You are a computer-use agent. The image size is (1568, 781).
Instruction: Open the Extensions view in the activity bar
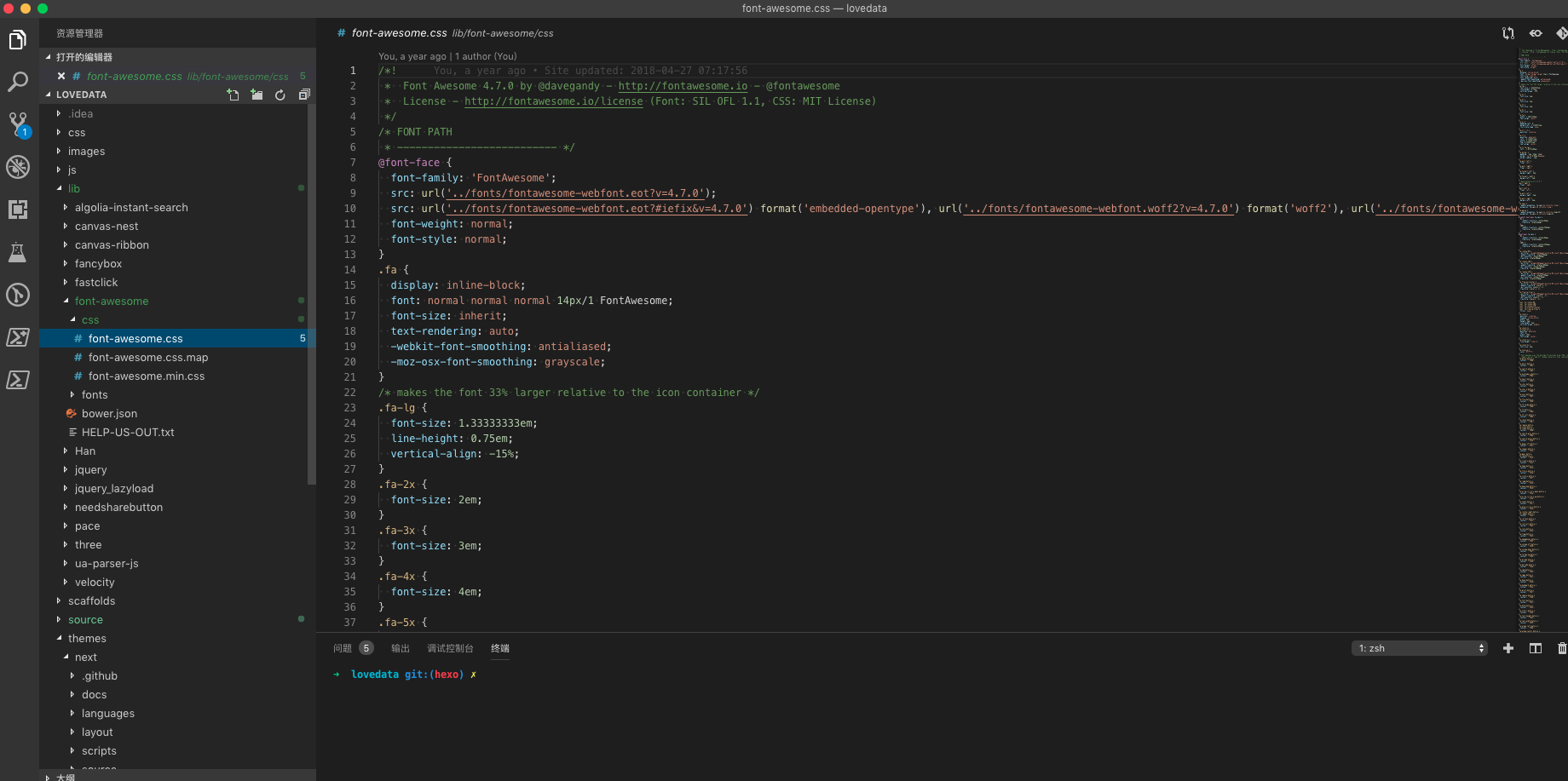pyautogui.click(x=18, y=210)
